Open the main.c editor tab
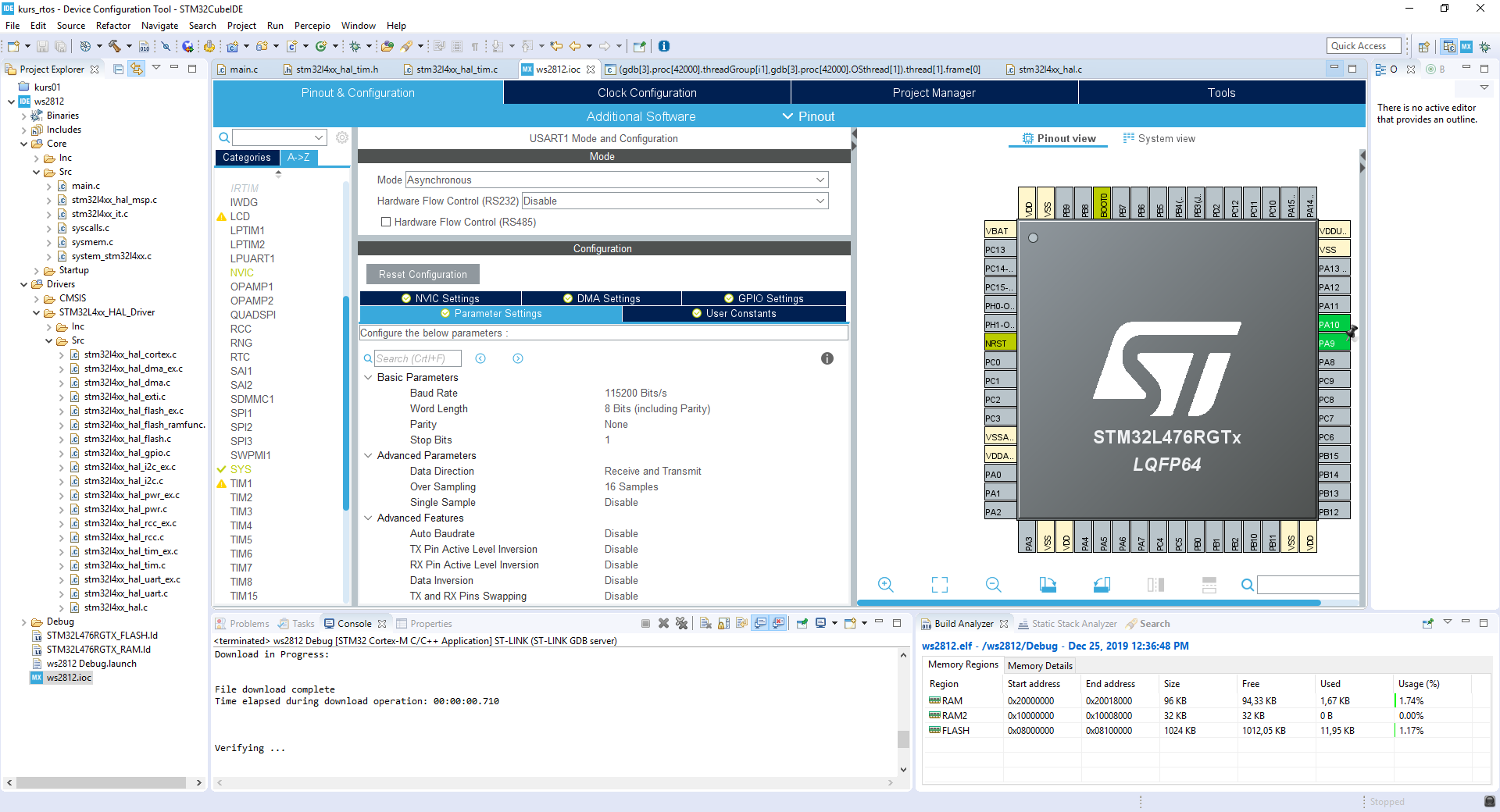Screen dimensions: 1500x812 [243, 69]
